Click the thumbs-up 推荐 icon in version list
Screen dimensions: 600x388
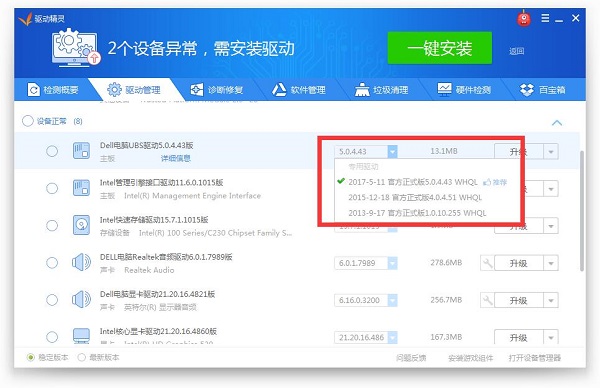pos(487,182)
